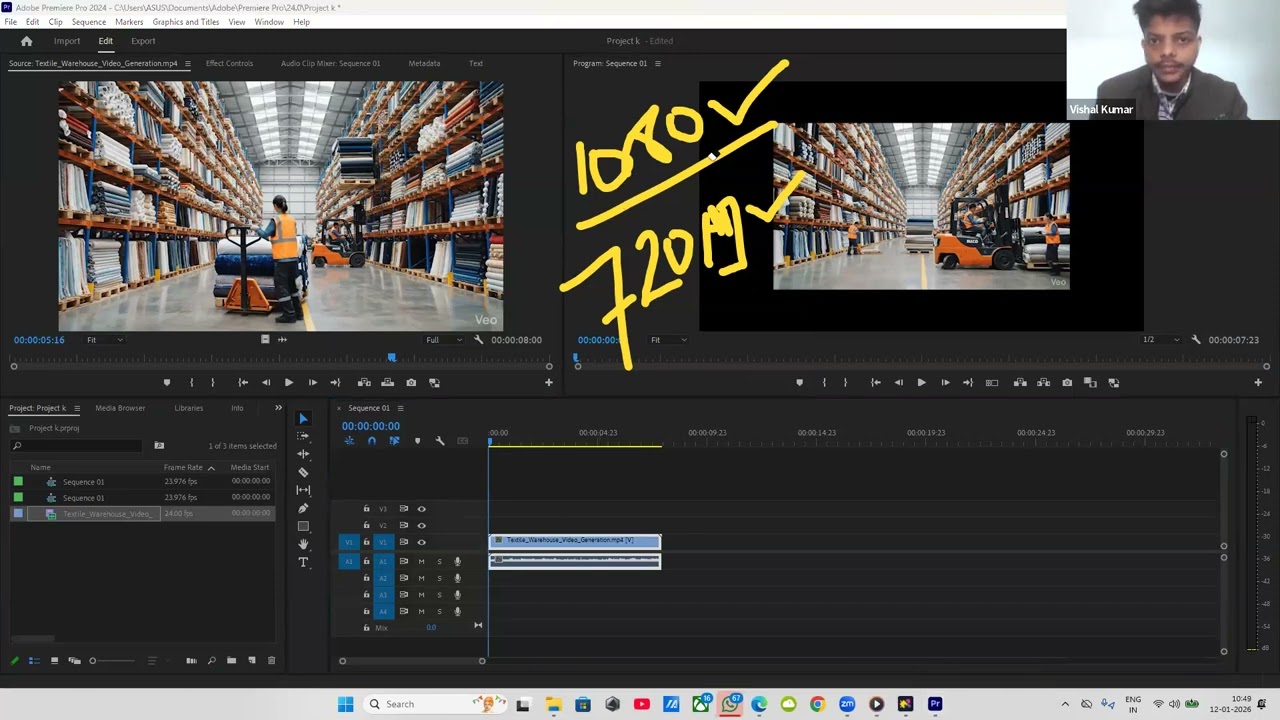Image resolution: width=1280 pixels, height=720 pixels.
Task: Mute audio track A1
Action: pos(421,562)
